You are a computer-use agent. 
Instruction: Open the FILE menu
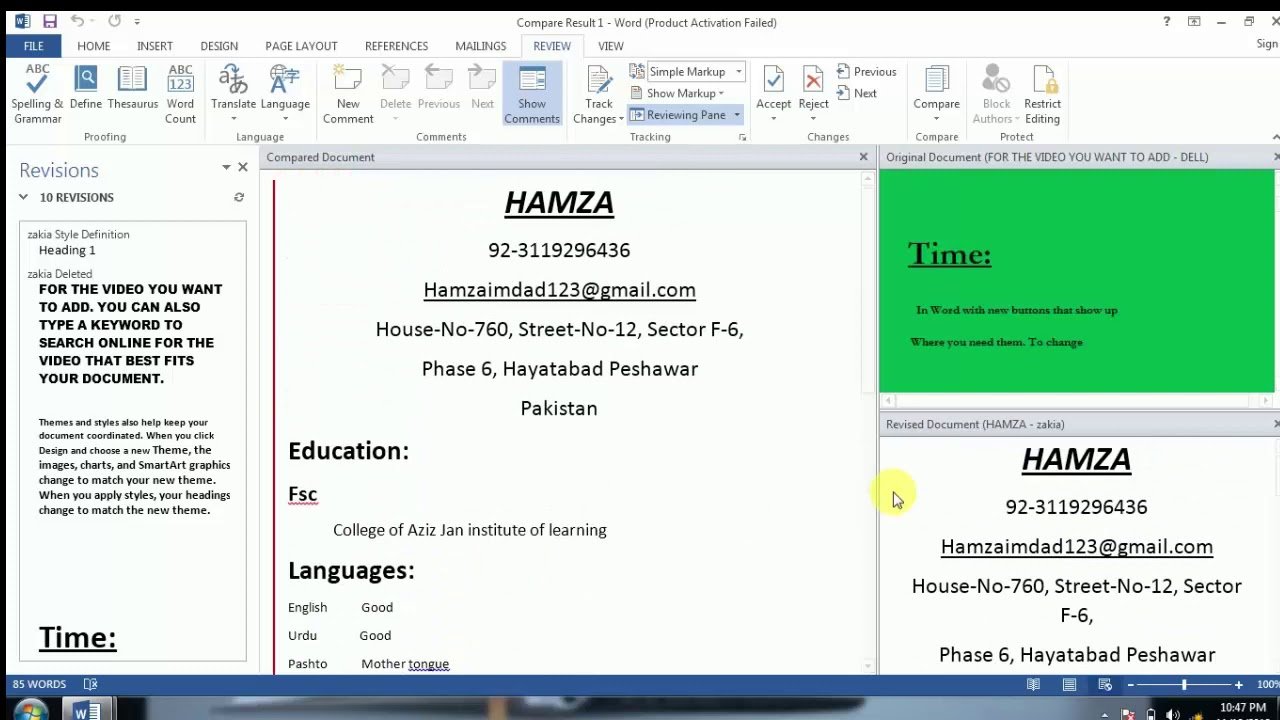point(33,46)
